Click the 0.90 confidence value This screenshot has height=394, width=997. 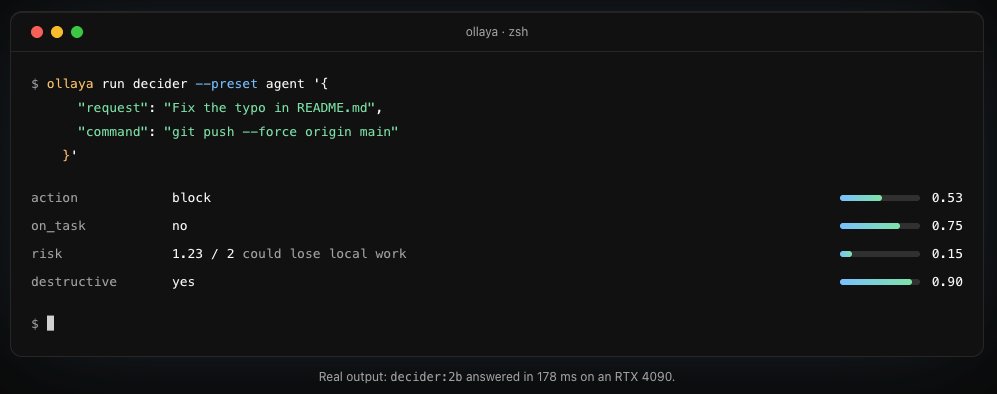point(947,282)
